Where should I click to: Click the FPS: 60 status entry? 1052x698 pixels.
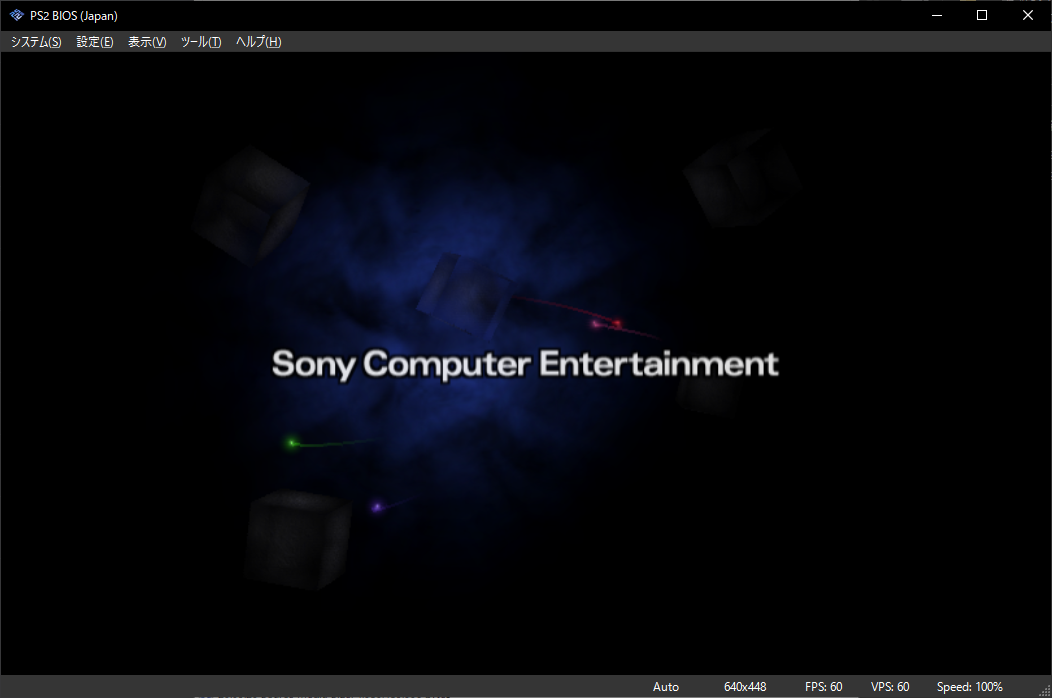click(x=823, y=687)
